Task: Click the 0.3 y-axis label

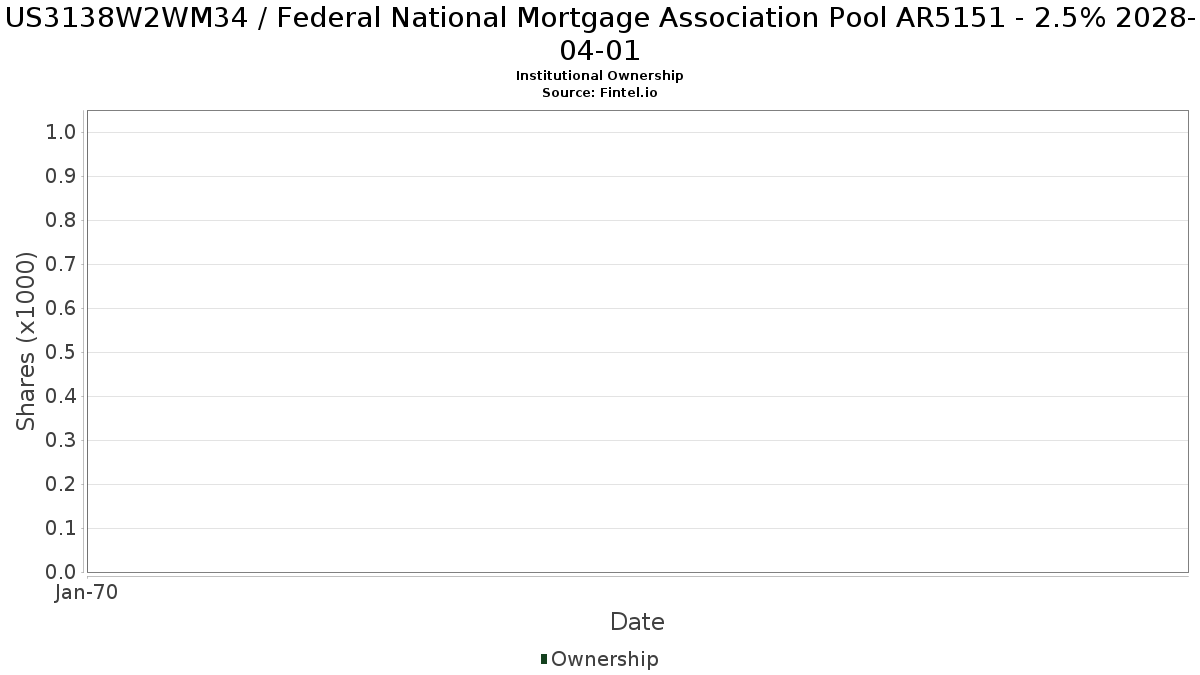Action: [x=62, y=441]
